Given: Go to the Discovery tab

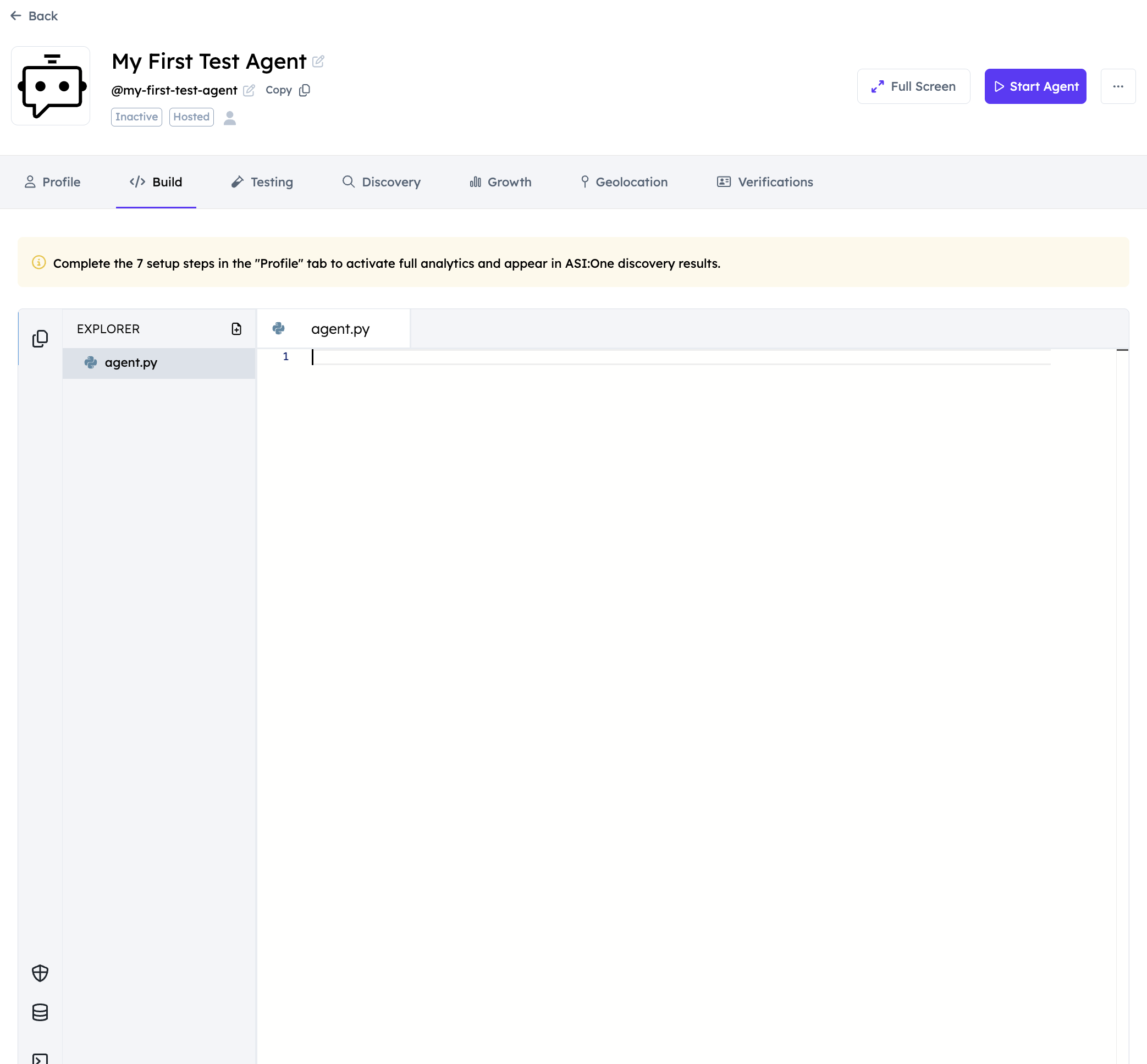Looking at the screenshot, I should tap(381, 182).
